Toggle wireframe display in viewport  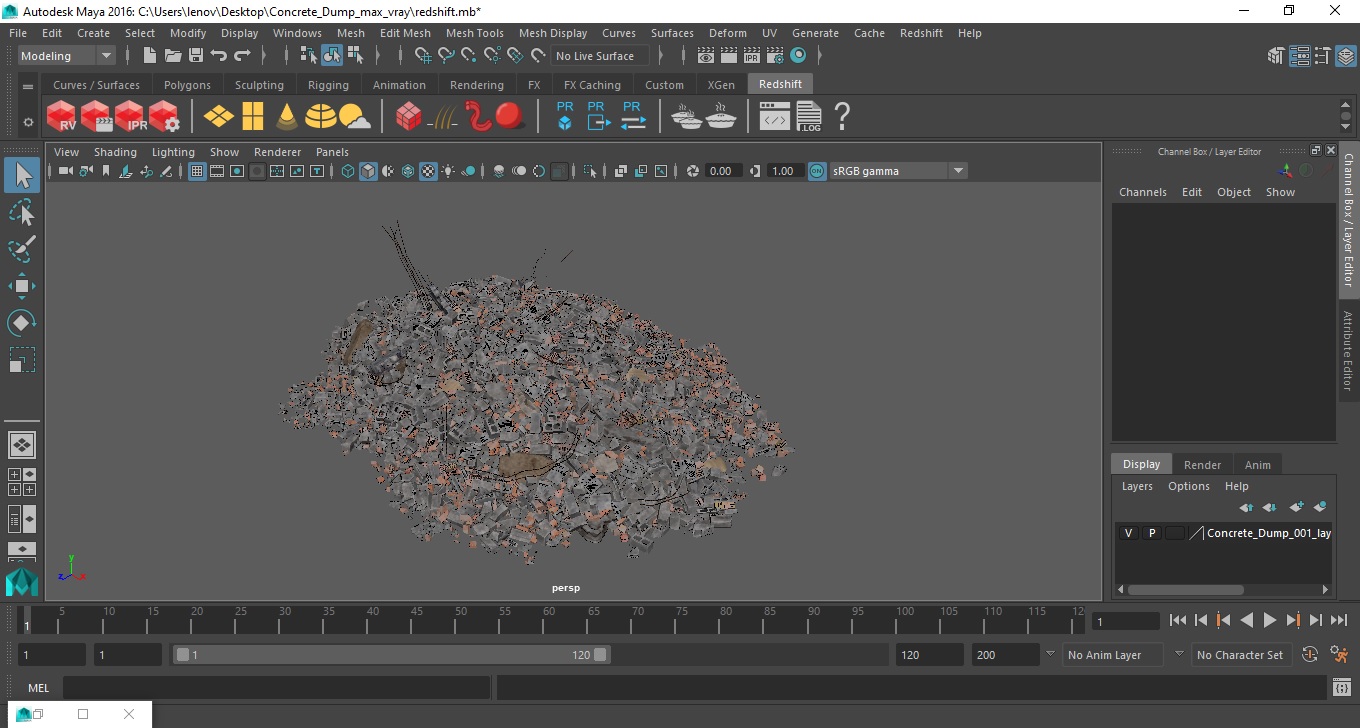(x=348, y=171)
